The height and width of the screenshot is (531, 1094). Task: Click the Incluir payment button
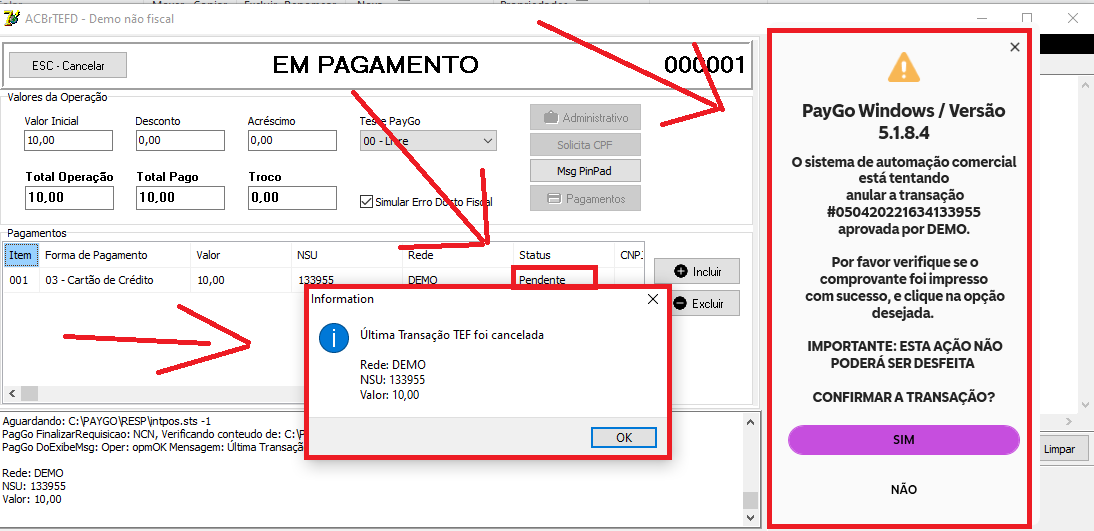pyautogui.click(x=696, y=271)
